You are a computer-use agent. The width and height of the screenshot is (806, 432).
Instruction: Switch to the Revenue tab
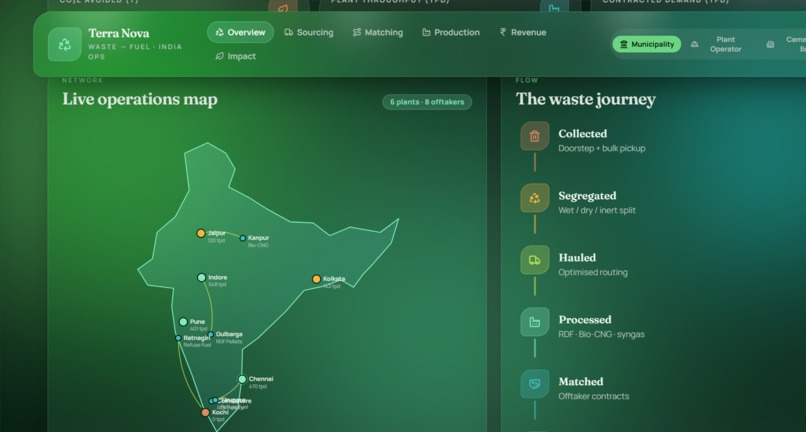click(x=523, y=32)
